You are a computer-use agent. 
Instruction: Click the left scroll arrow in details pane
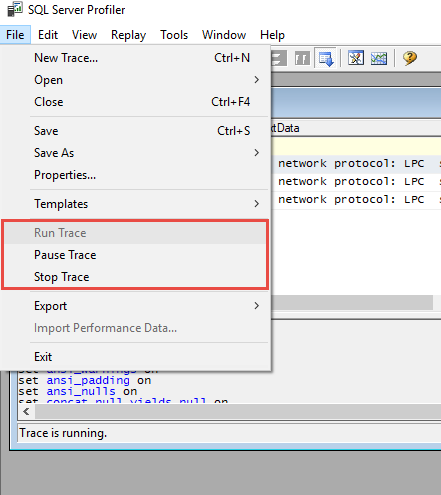point(26,412)
